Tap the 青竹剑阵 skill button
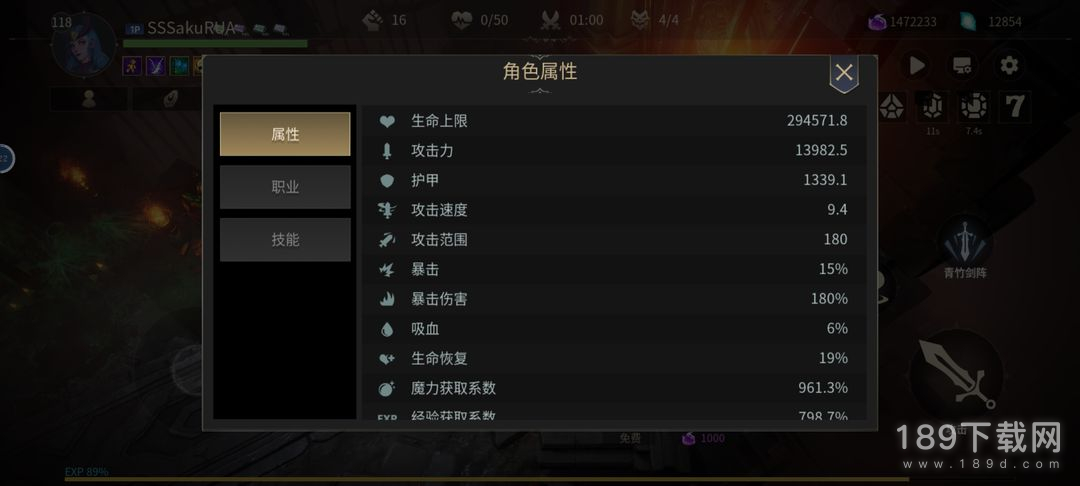Image resolution: width=1080 pixels, height=486 pixels. point(965,246)
